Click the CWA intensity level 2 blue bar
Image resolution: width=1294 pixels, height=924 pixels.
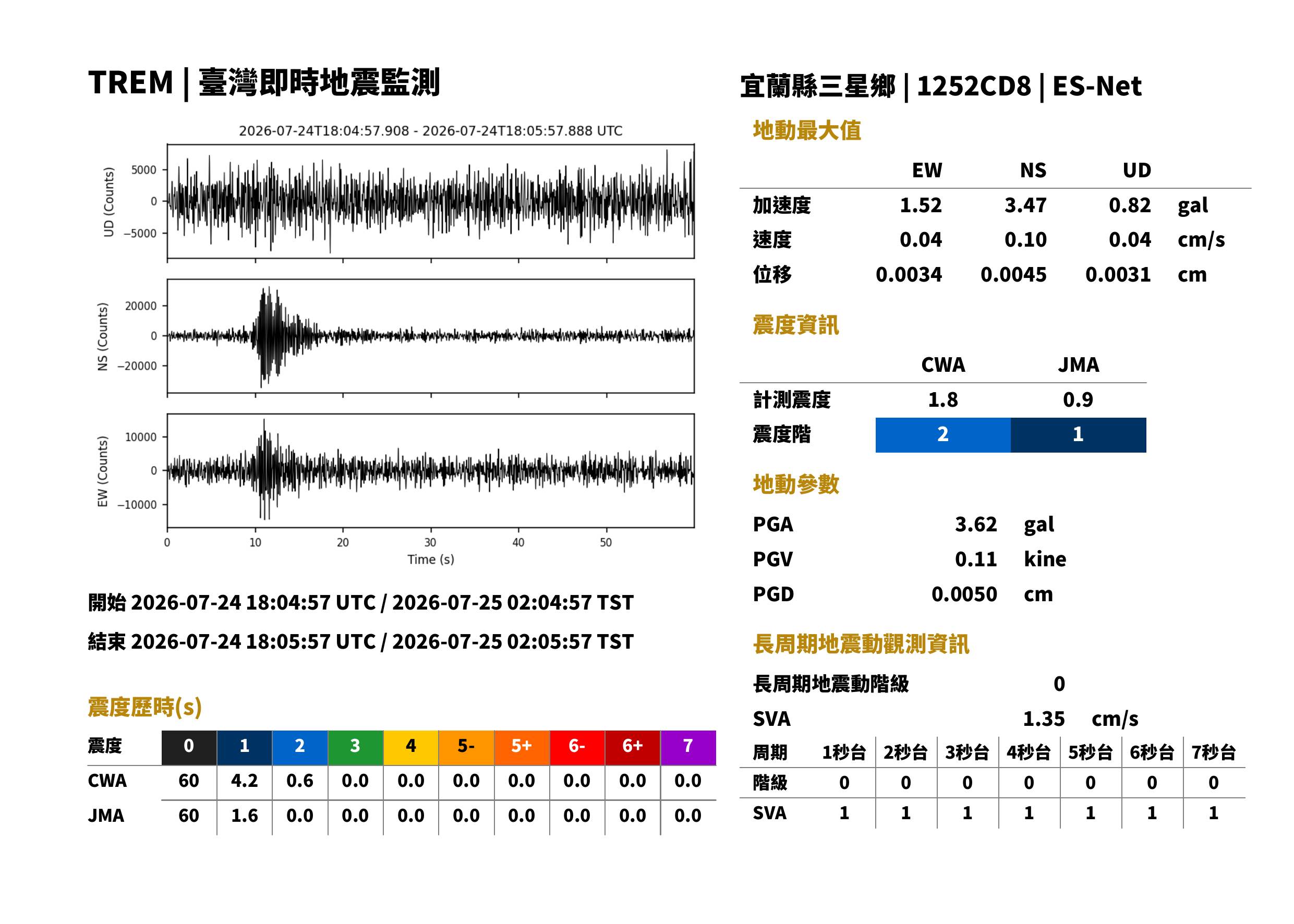[x=943, y=435]
